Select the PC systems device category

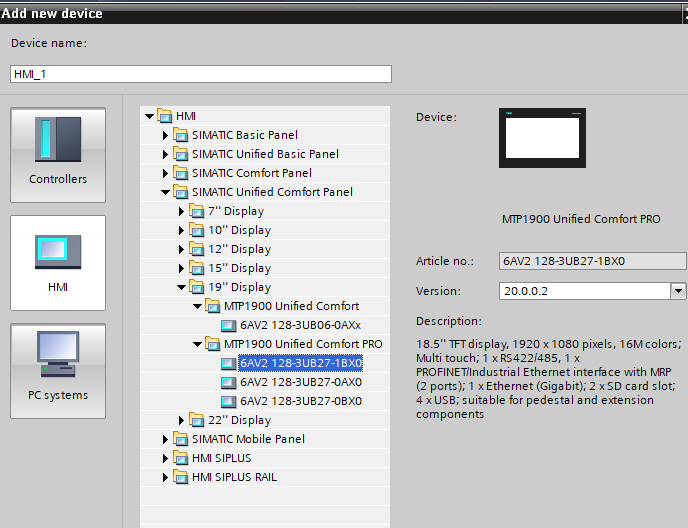tap(58, 371)
